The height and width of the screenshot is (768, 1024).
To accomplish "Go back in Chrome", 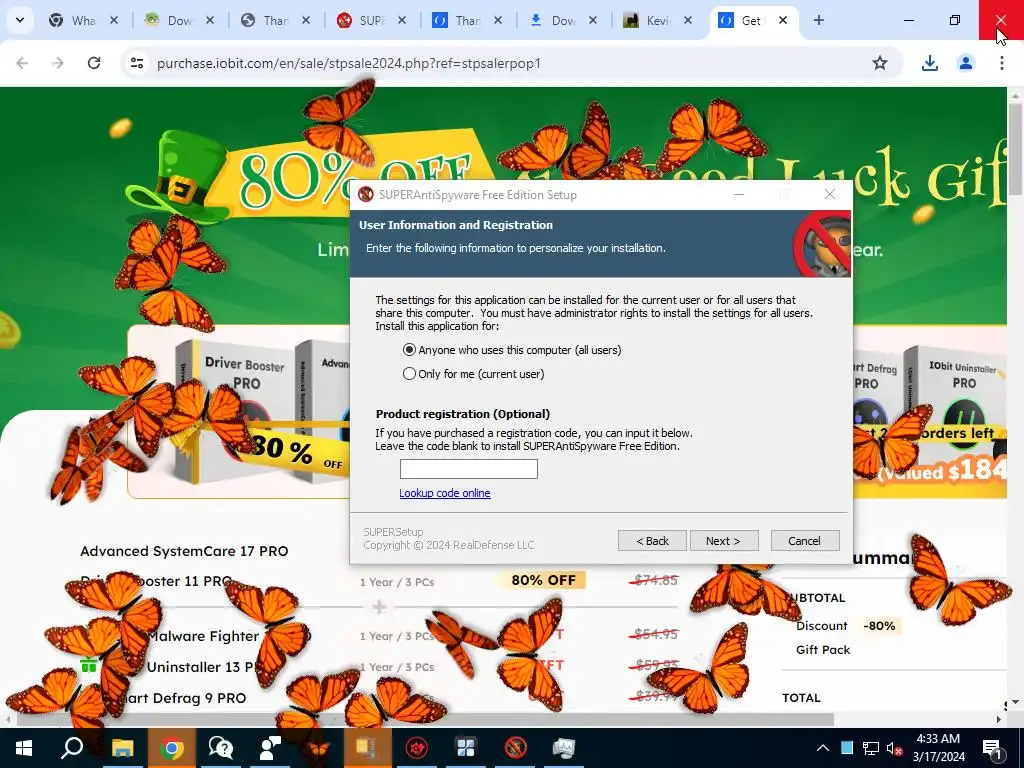I will pos(22,63).
